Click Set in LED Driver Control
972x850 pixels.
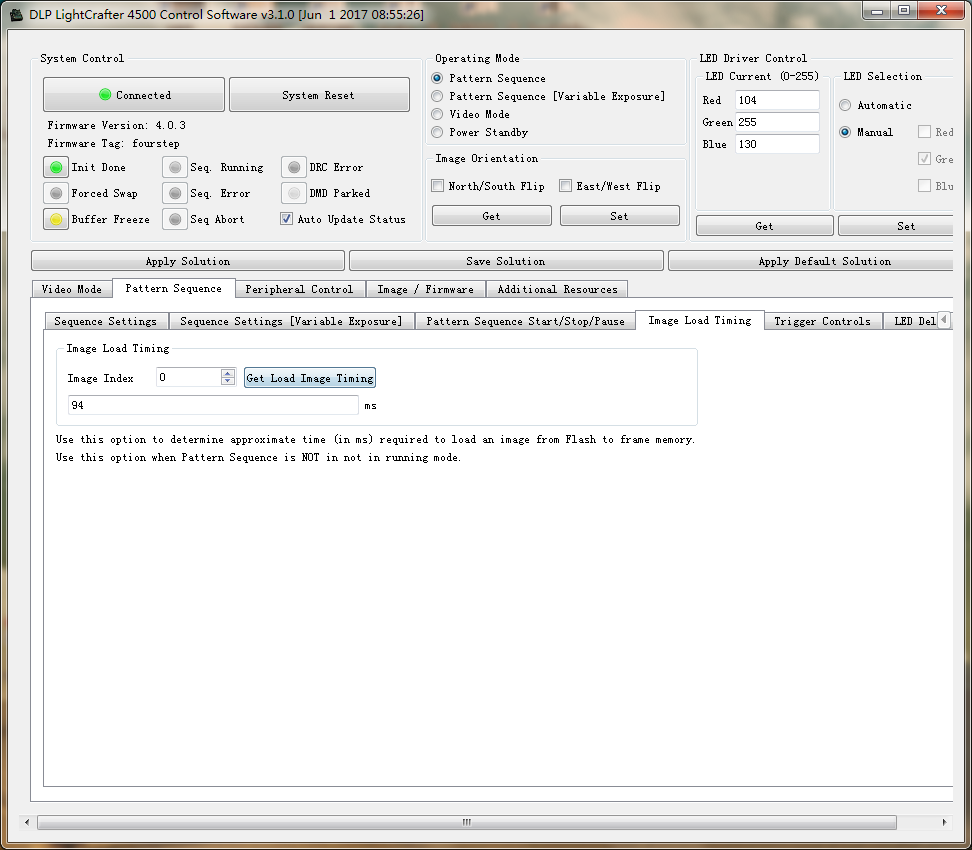(x=896, y=226)
